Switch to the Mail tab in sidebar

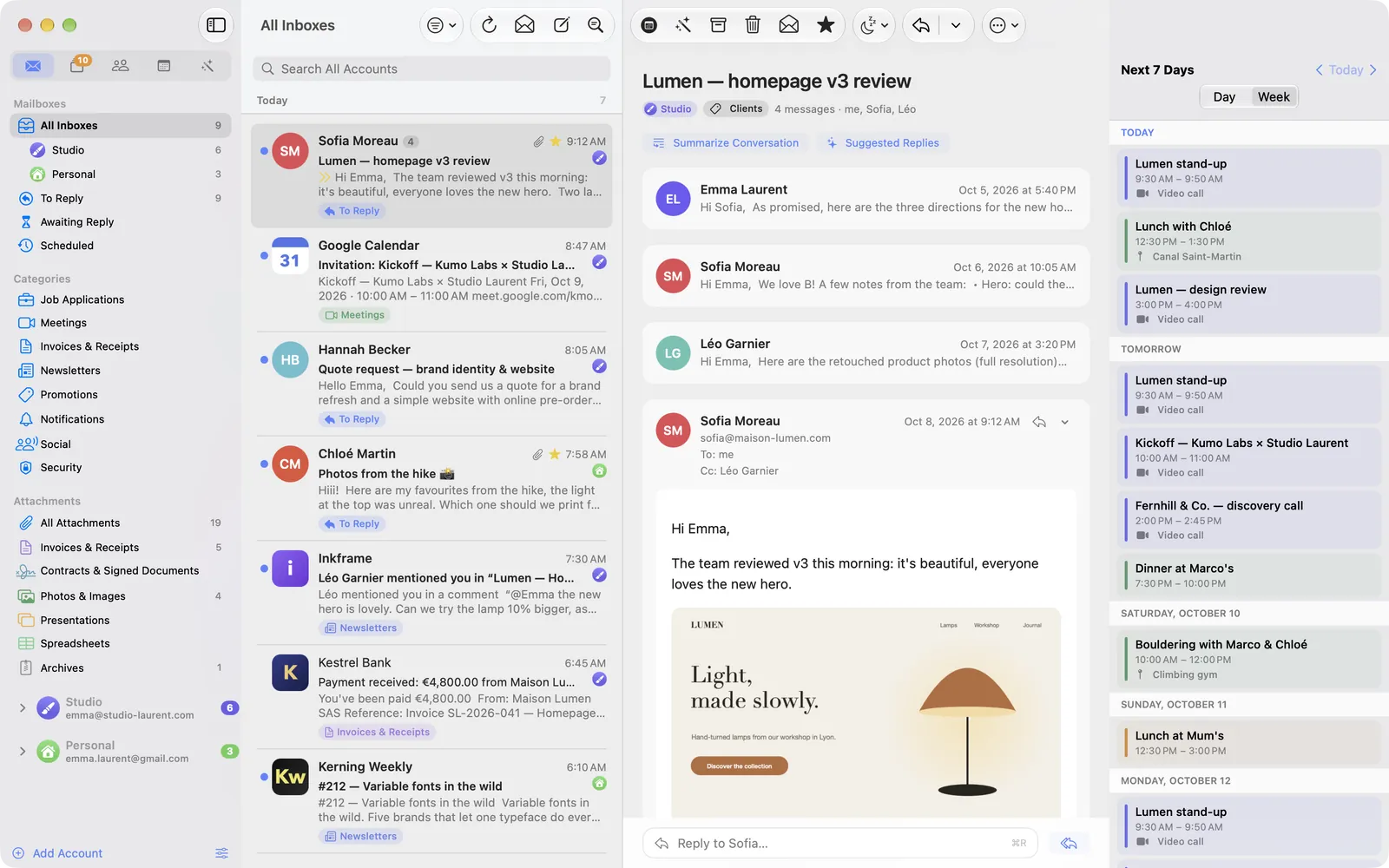tap(33, 66)
